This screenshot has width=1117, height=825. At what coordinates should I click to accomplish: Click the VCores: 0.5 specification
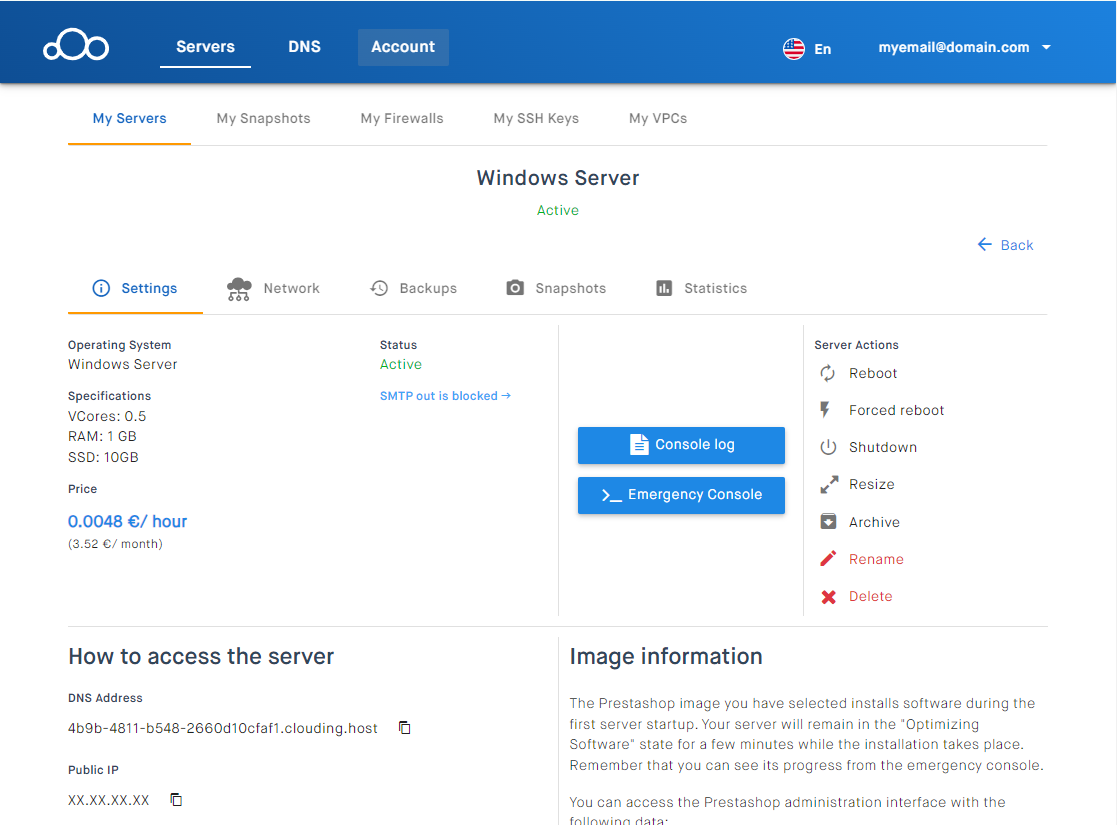point(107,416)
